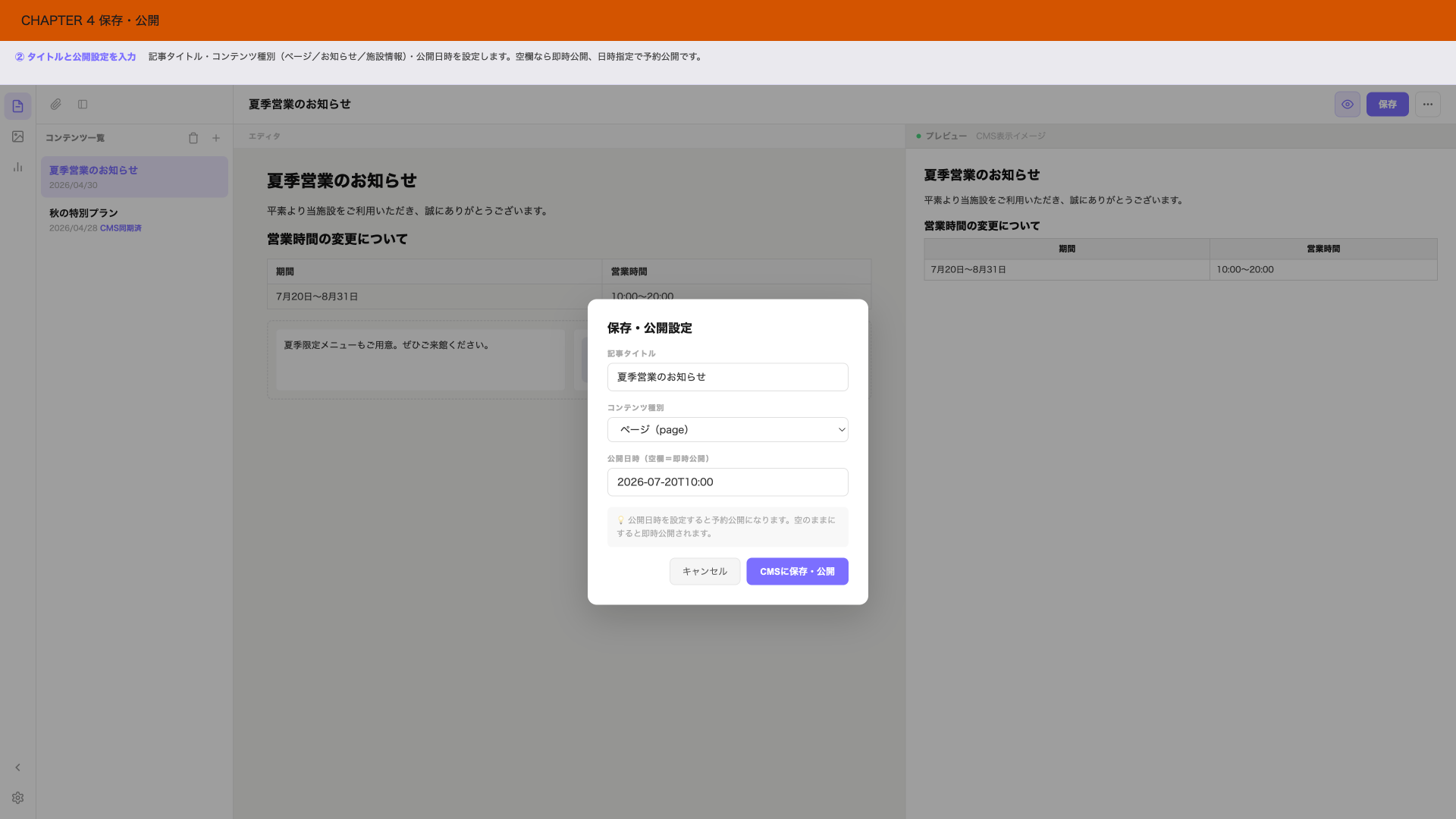The width and height of the screenshot is (1456, 819).
Task: Click the CMS表示イメージ label
Action: 1010,136
